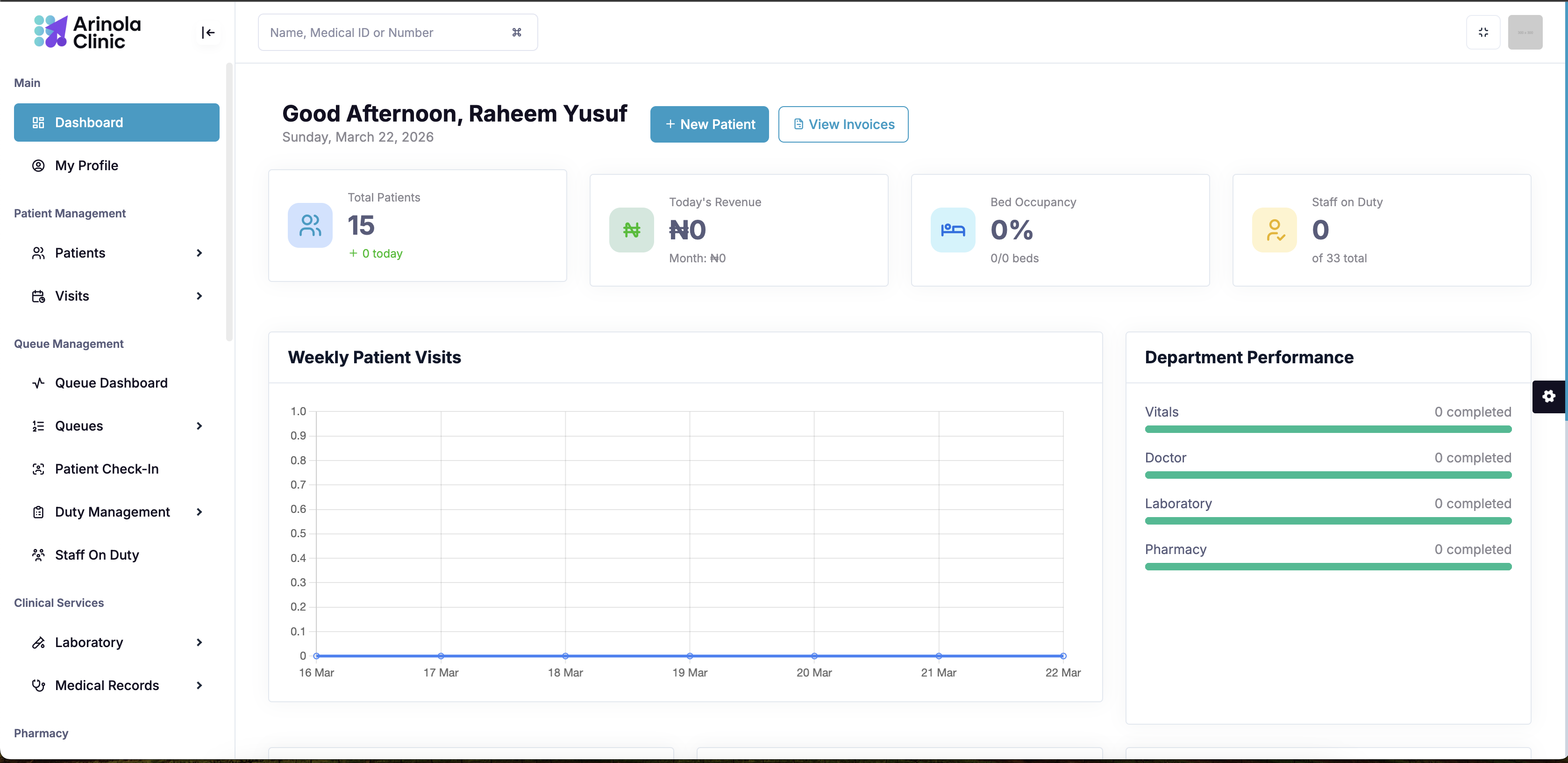Open View Invoices
Viewport: 1568px width, 763px height.
[x=843, y=124]
